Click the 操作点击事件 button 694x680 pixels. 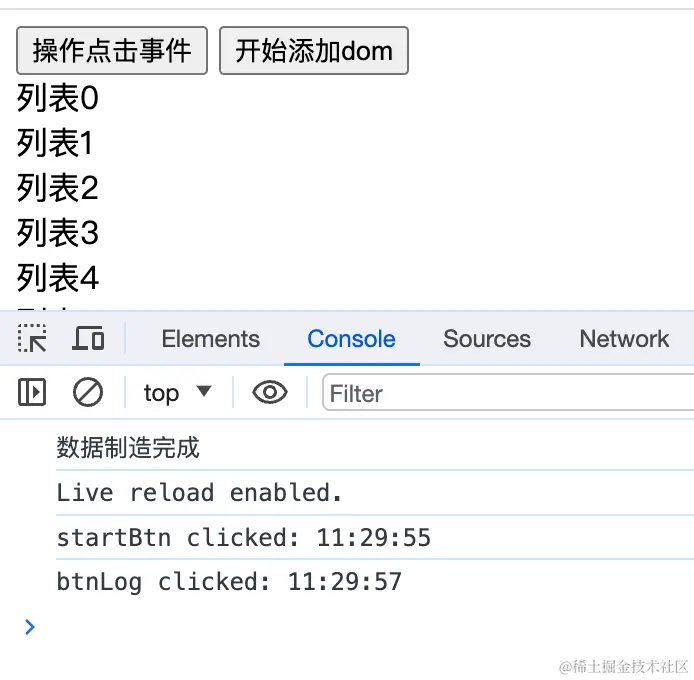[112, 50]
